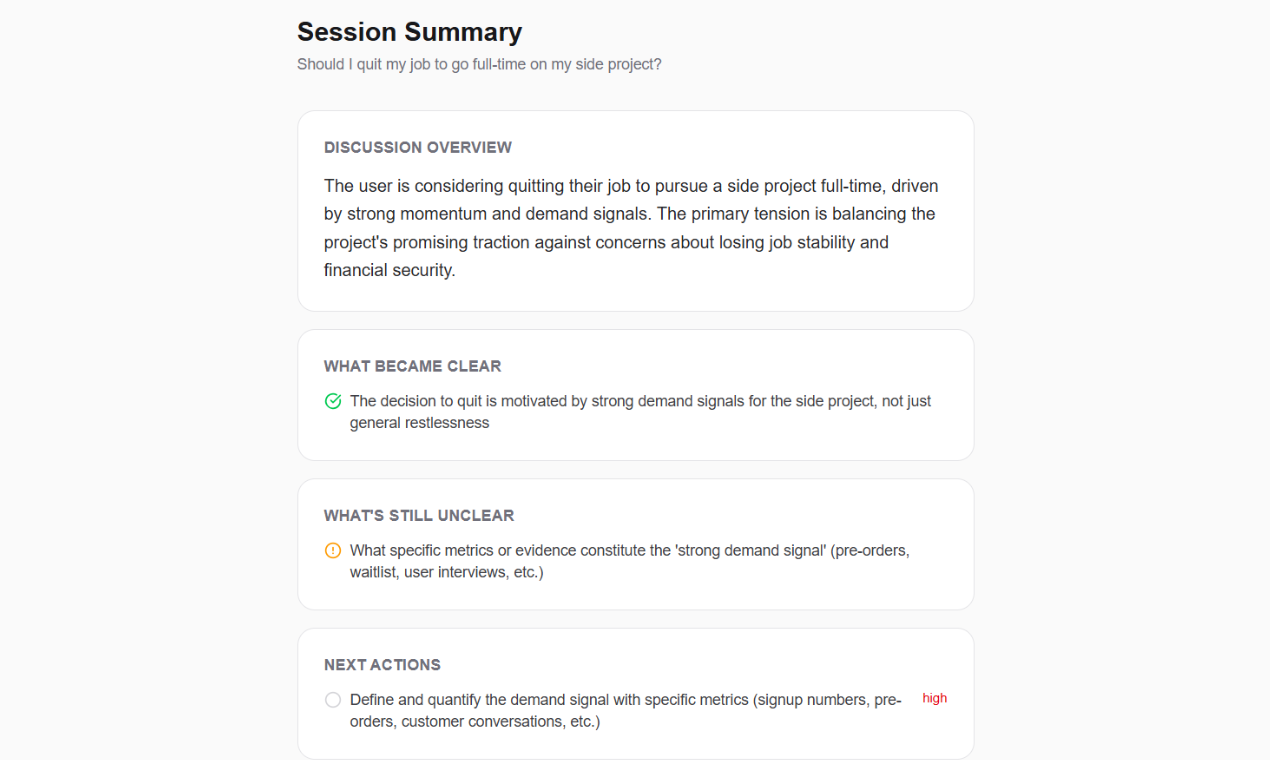This screenshot has width=1270, height=760.
Task: Expand the What's Still Unclear panel
Action: point(419,516)
